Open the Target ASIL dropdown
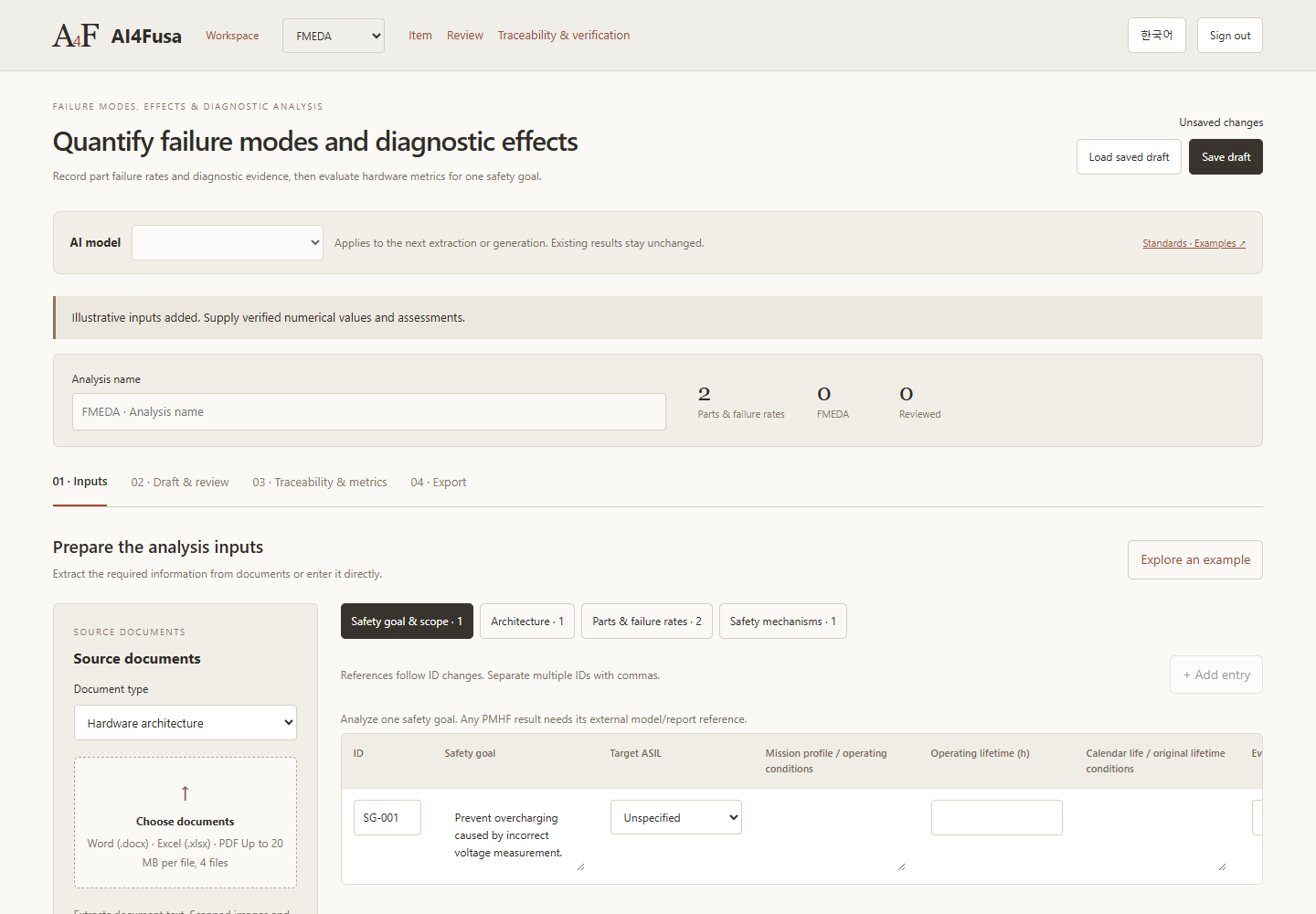Viewport: 1316px width, 914px height. click(x=676, y=817)
